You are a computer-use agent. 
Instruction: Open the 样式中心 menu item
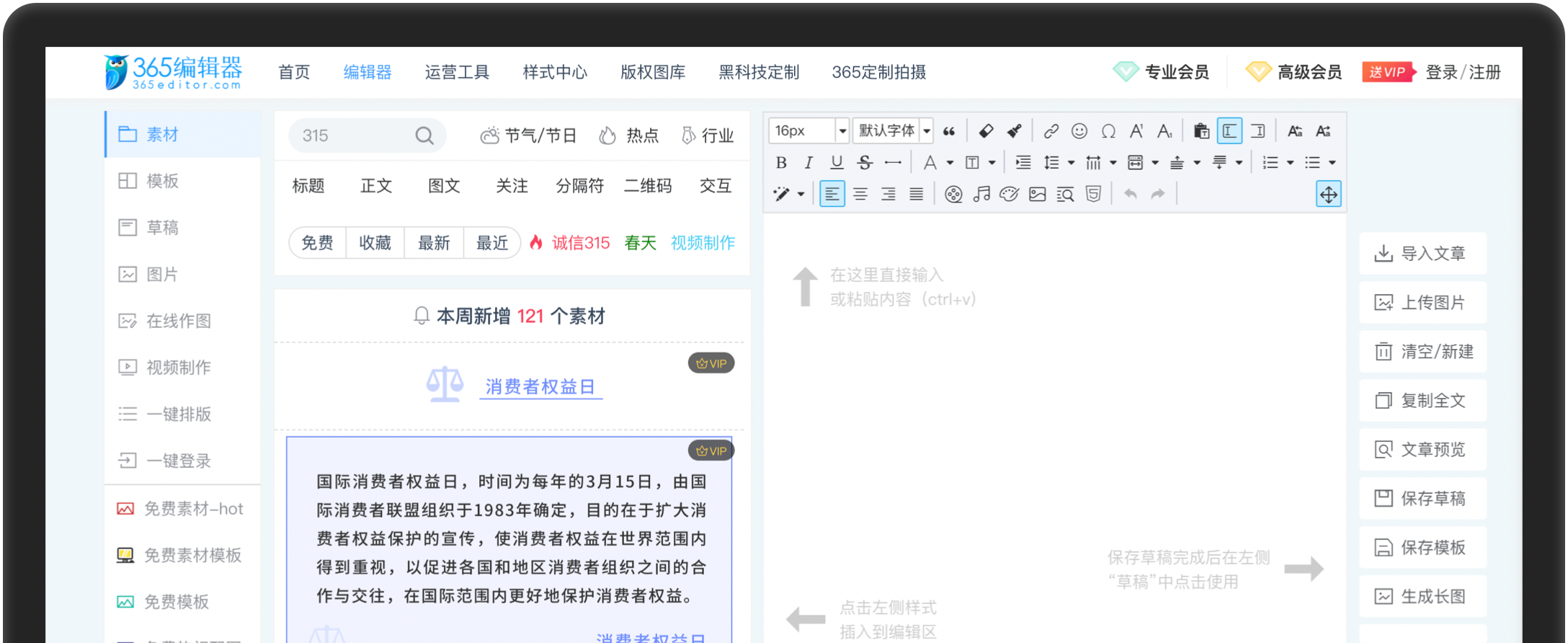(555, 72)
